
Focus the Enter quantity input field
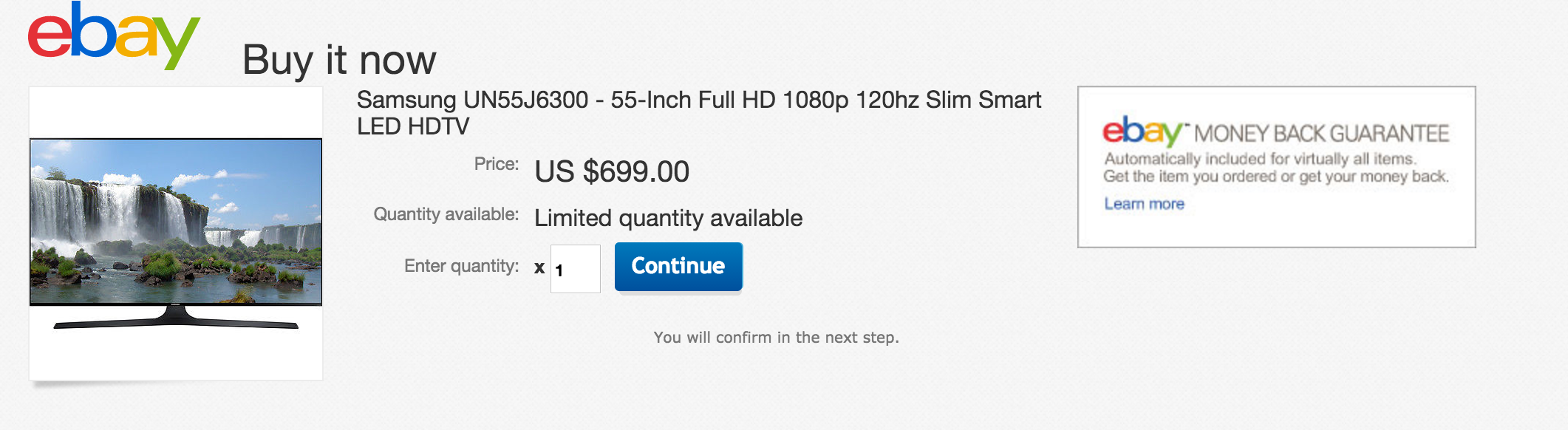[x=576, y=269]
